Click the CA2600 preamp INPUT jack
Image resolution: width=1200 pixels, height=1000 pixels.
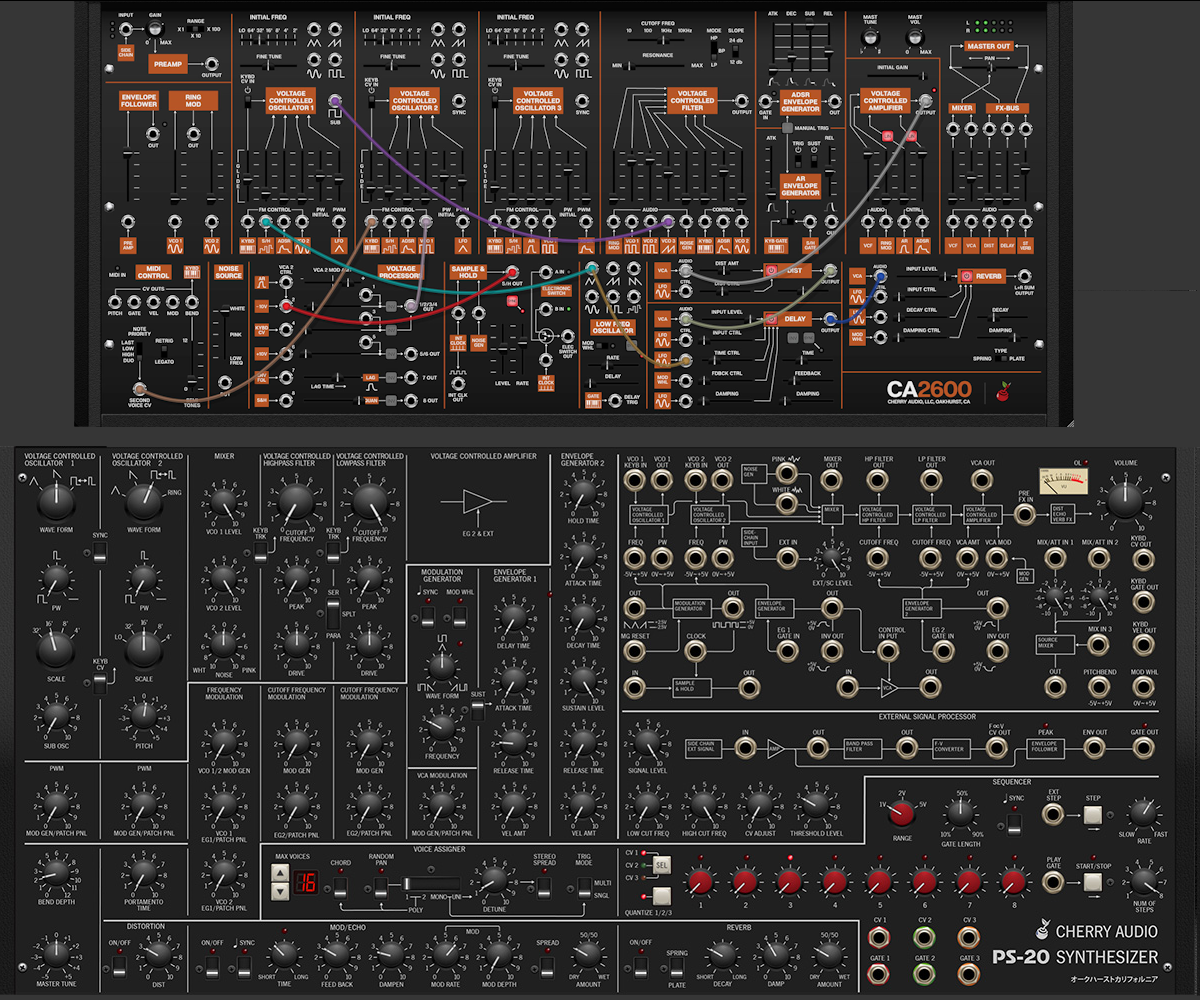(x=125, y=30)
